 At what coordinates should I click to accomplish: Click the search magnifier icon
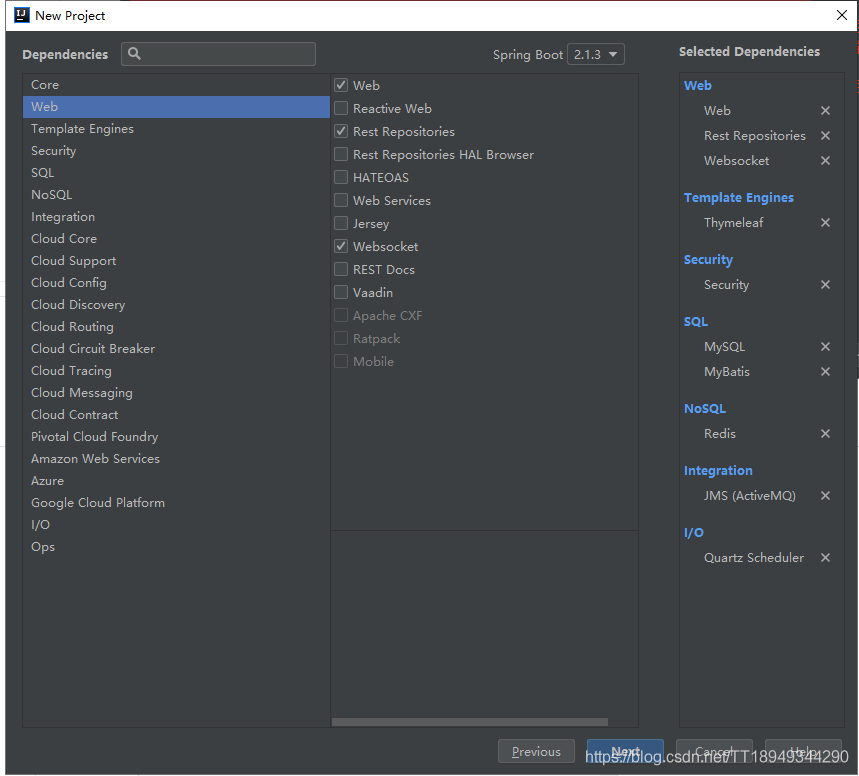coord(134,54)
